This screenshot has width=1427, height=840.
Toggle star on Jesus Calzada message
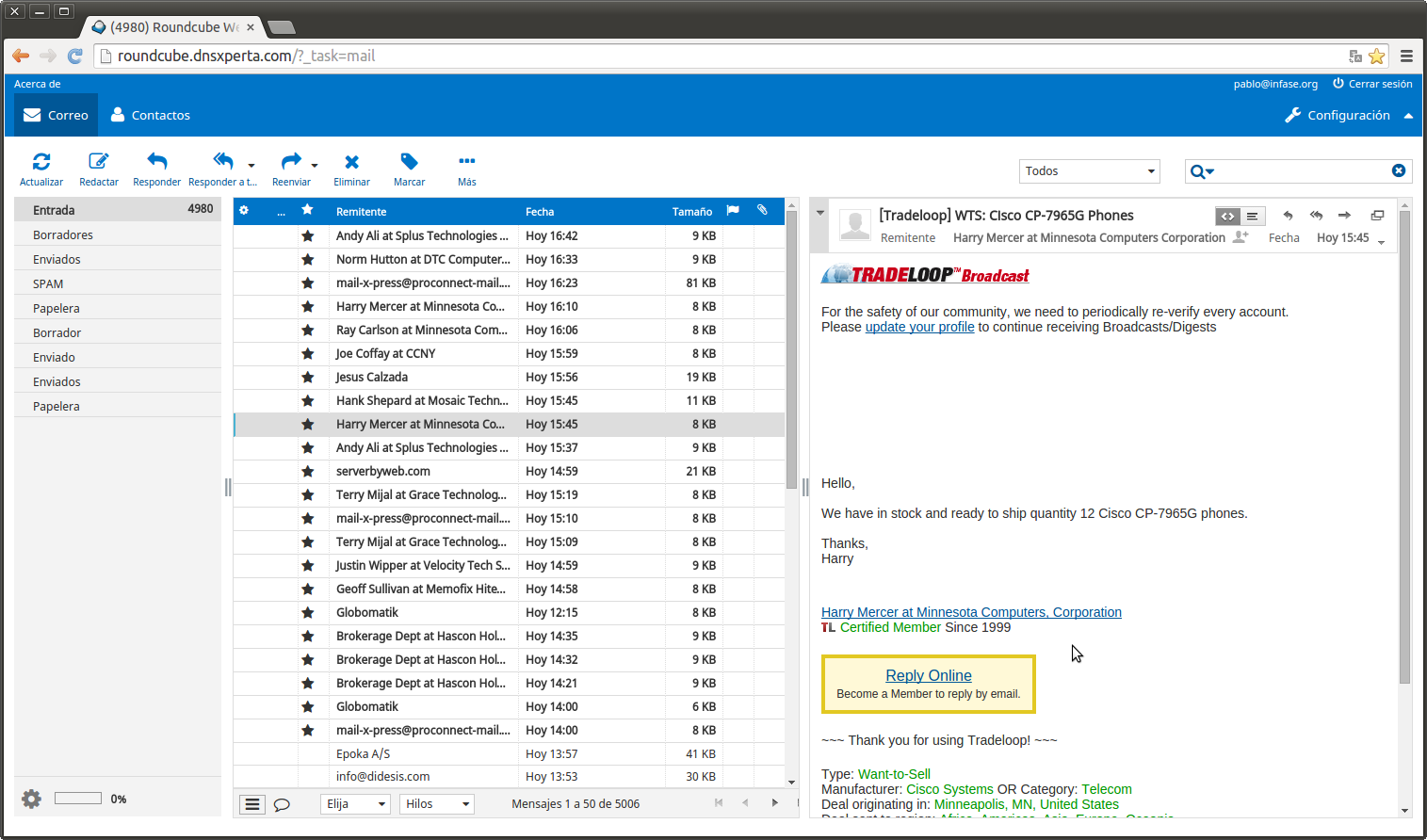point(307,377)
